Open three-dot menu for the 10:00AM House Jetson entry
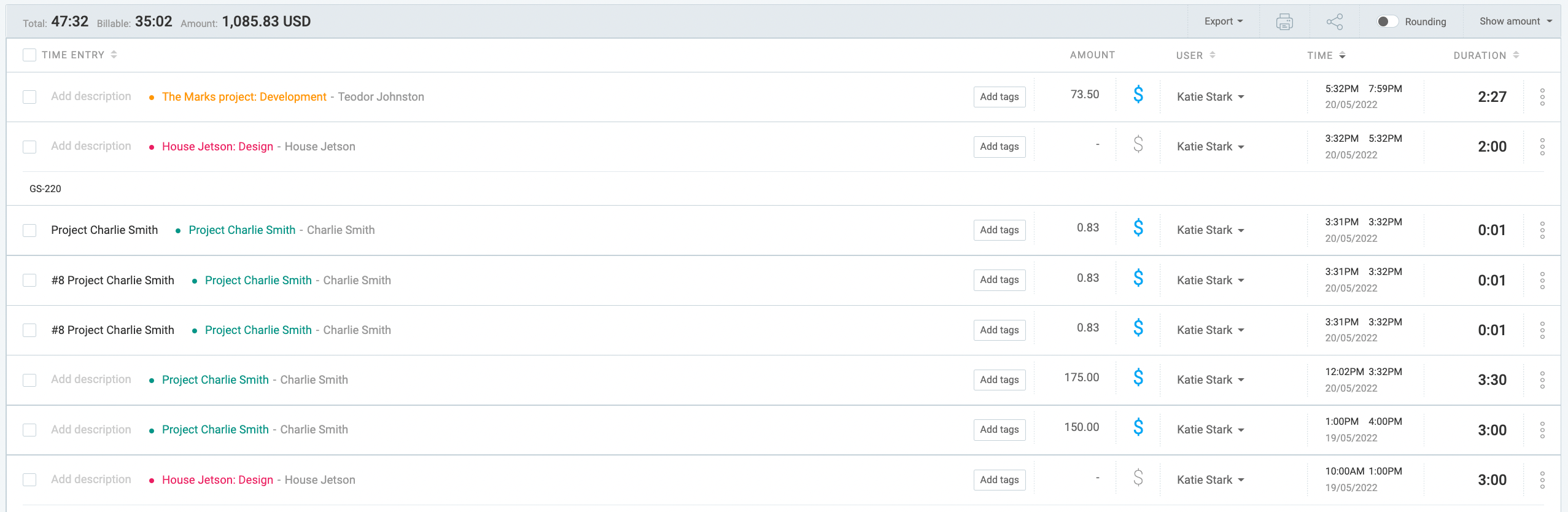 coord(1542,480)
